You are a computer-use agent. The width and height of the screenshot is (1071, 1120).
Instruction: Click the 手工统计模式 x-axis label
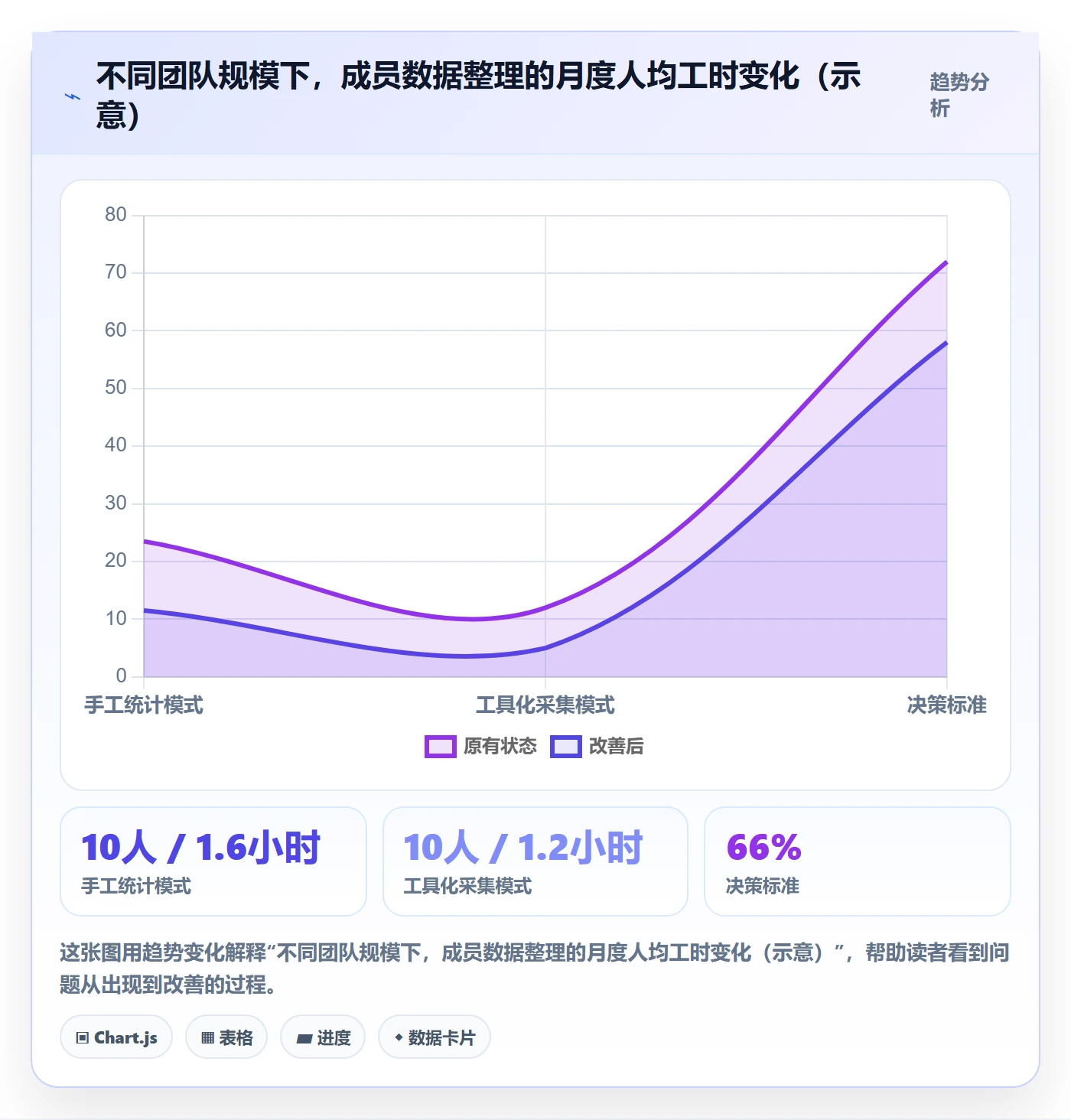tap(144, 705)
